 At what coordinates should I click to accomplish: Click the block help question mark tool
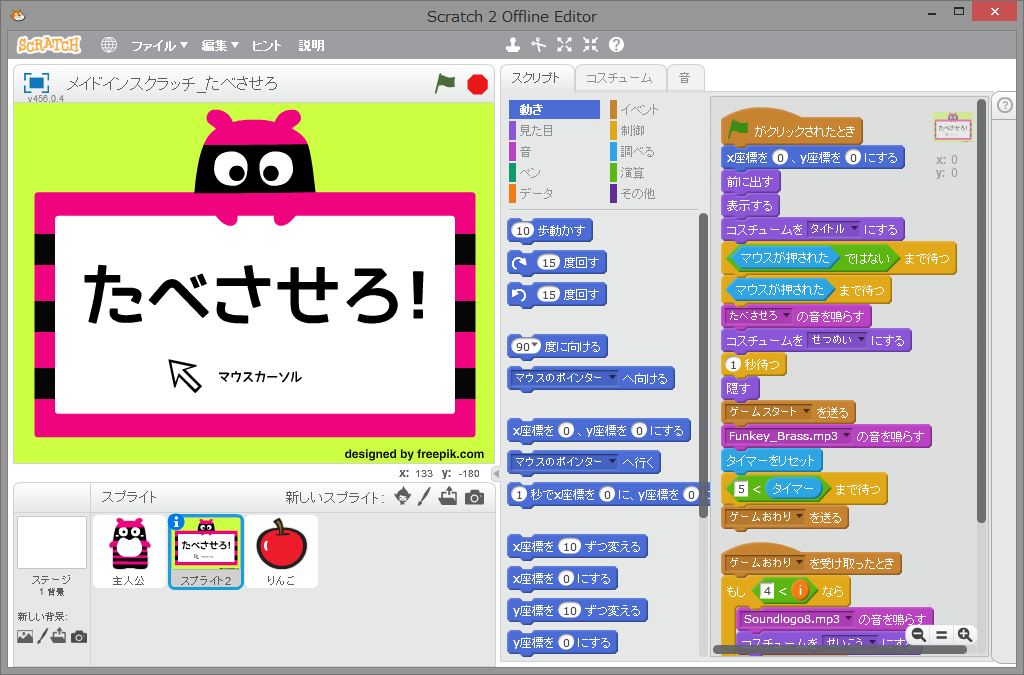coord(616,44)
